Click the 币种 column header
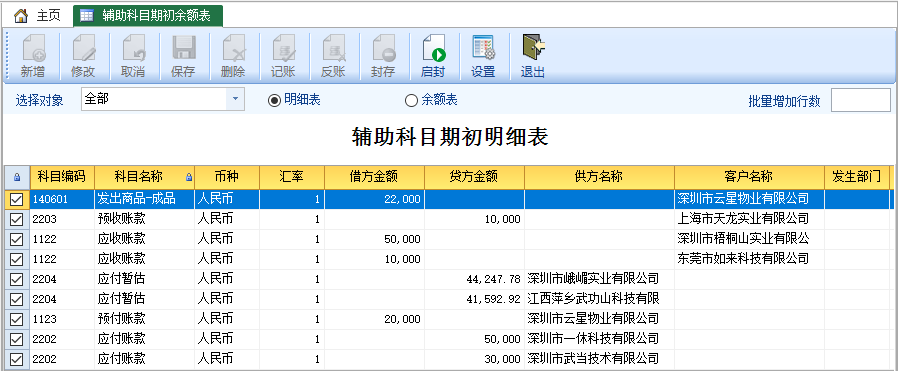 coord(227,177)
